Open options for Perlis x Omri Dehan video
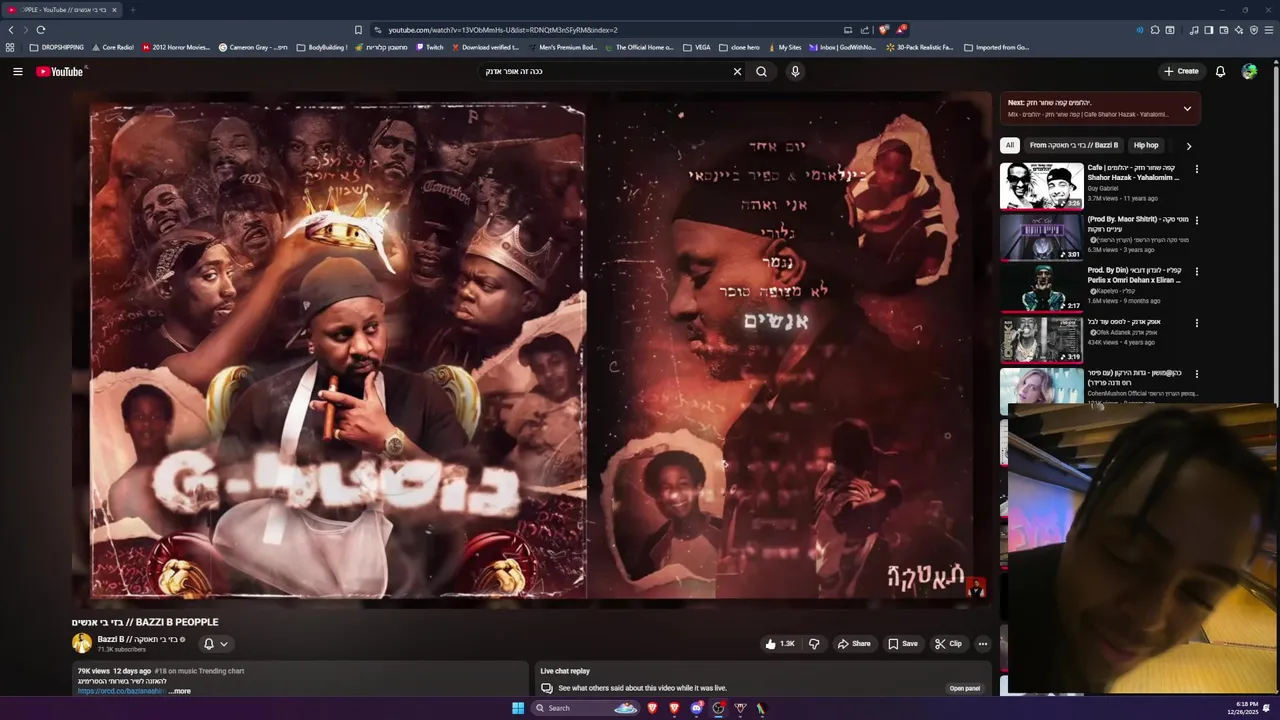Screen dimensions: 1280x720 (1196, 271)
